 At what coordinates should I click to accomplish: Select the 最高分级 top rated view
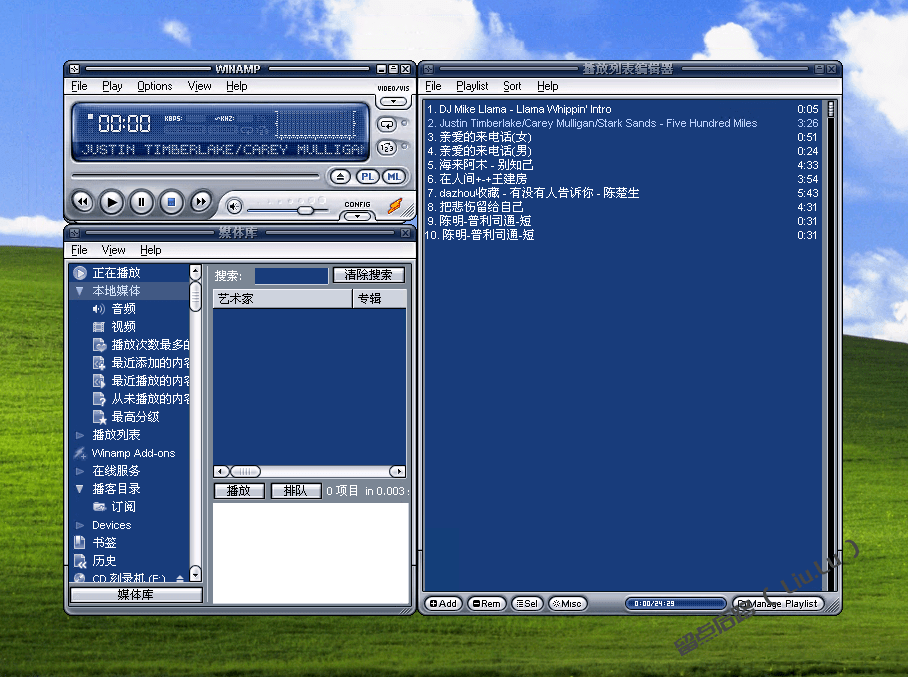coord(135,416)
